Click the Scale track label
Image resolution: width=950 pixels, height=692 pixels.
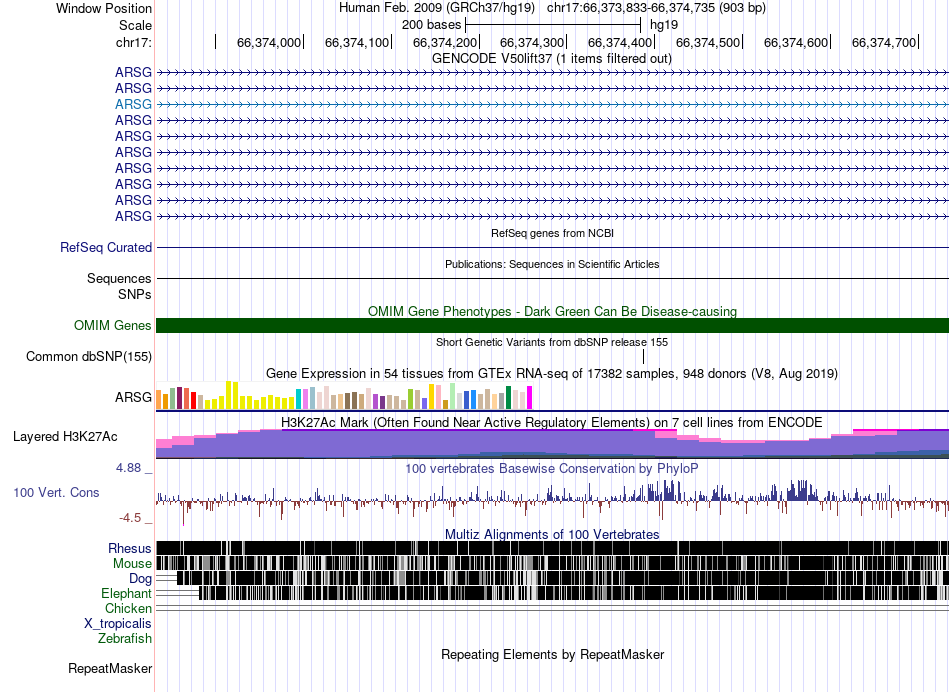pyautogui.click(x=135, y=25)
